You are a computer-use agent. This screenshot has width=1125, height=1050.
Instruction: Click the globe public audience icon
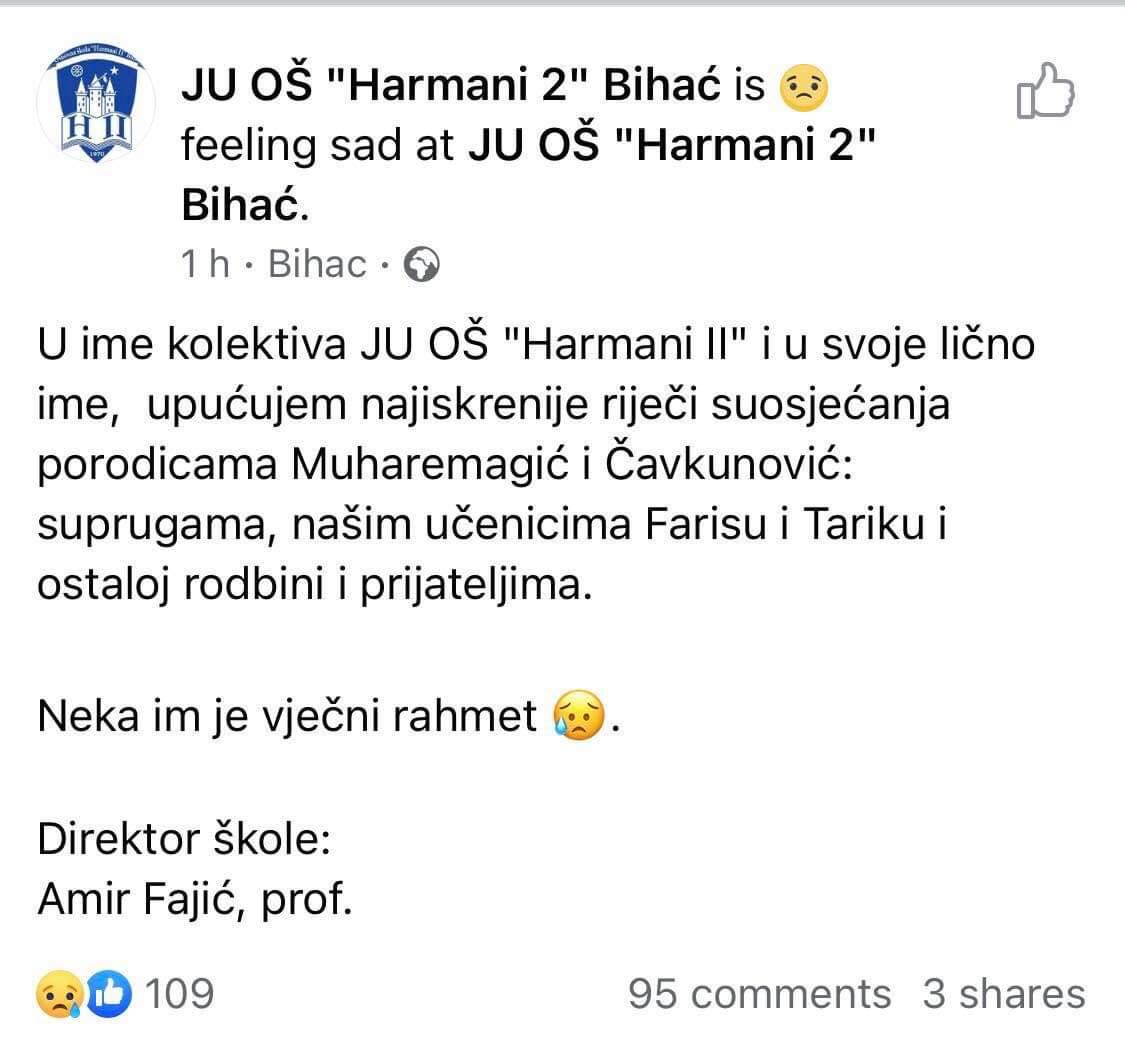click(x=422, y=264)
